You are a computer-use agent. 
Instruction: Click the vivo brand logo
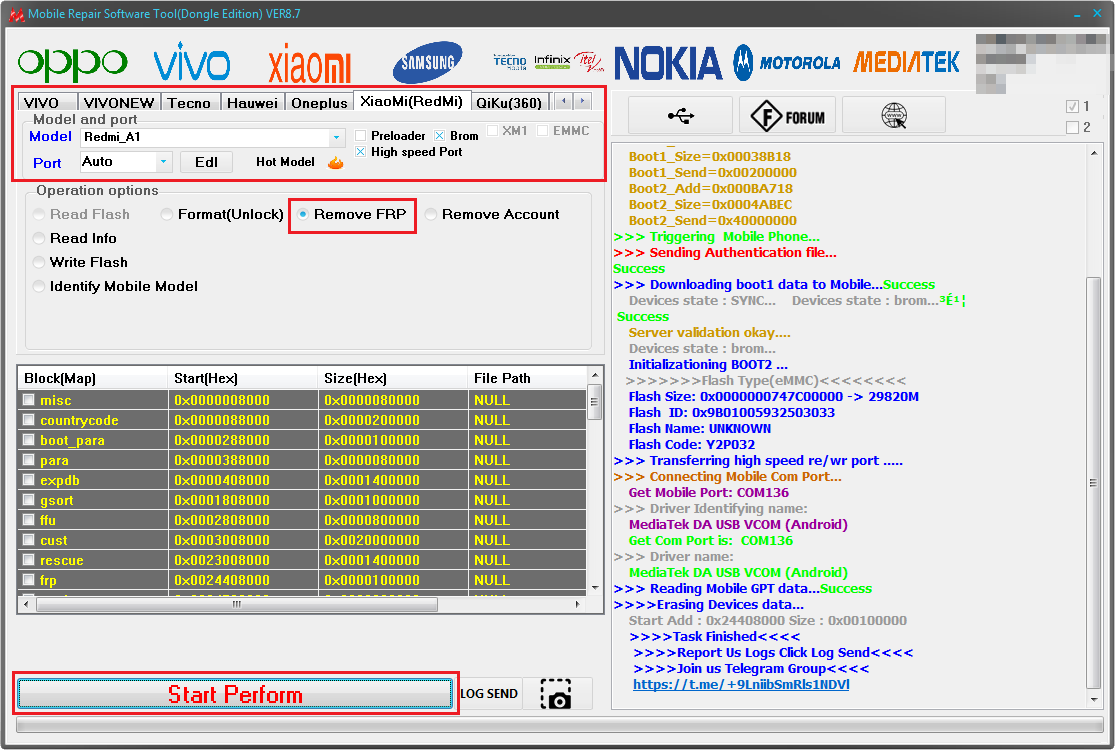point(192,62)
